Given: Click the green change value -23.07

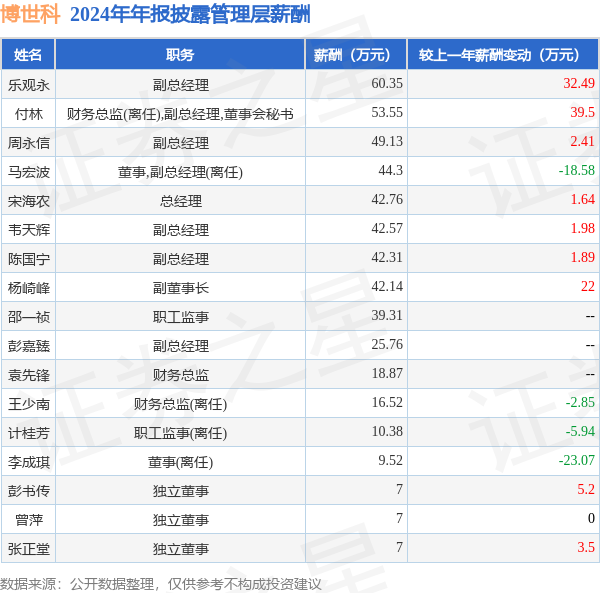Looking at the screenshot, I should coord(577,460).
